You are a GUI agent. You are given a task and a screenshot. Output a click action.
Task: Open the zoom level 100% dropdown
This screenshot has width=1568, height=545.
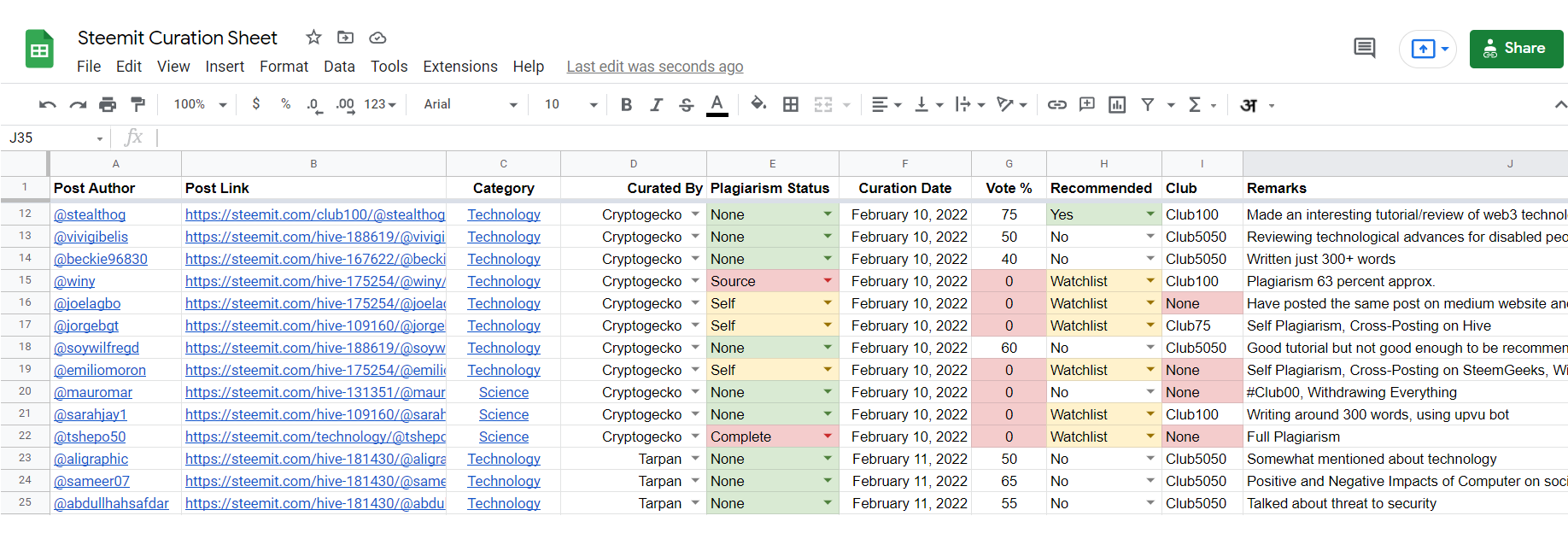(200, 104)
